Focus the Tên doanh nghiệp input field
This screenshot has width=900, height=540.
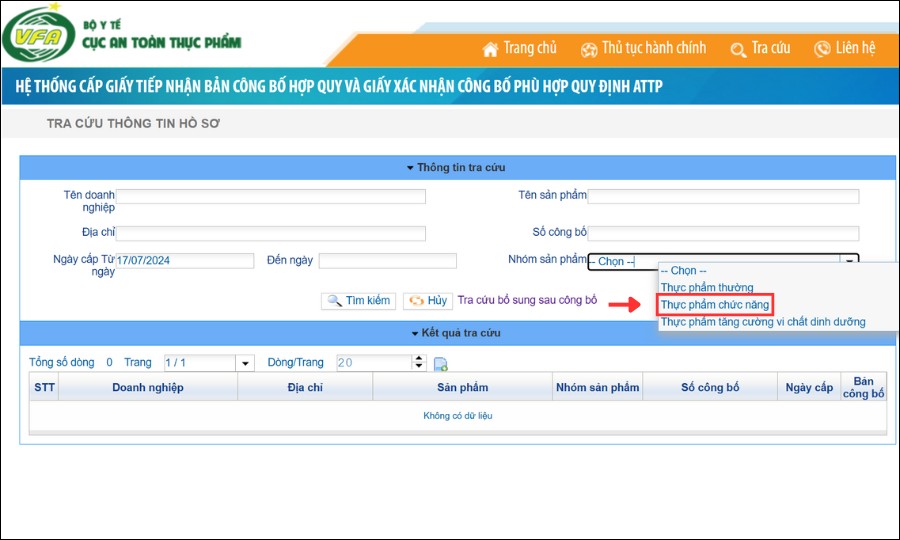point(271,196)
